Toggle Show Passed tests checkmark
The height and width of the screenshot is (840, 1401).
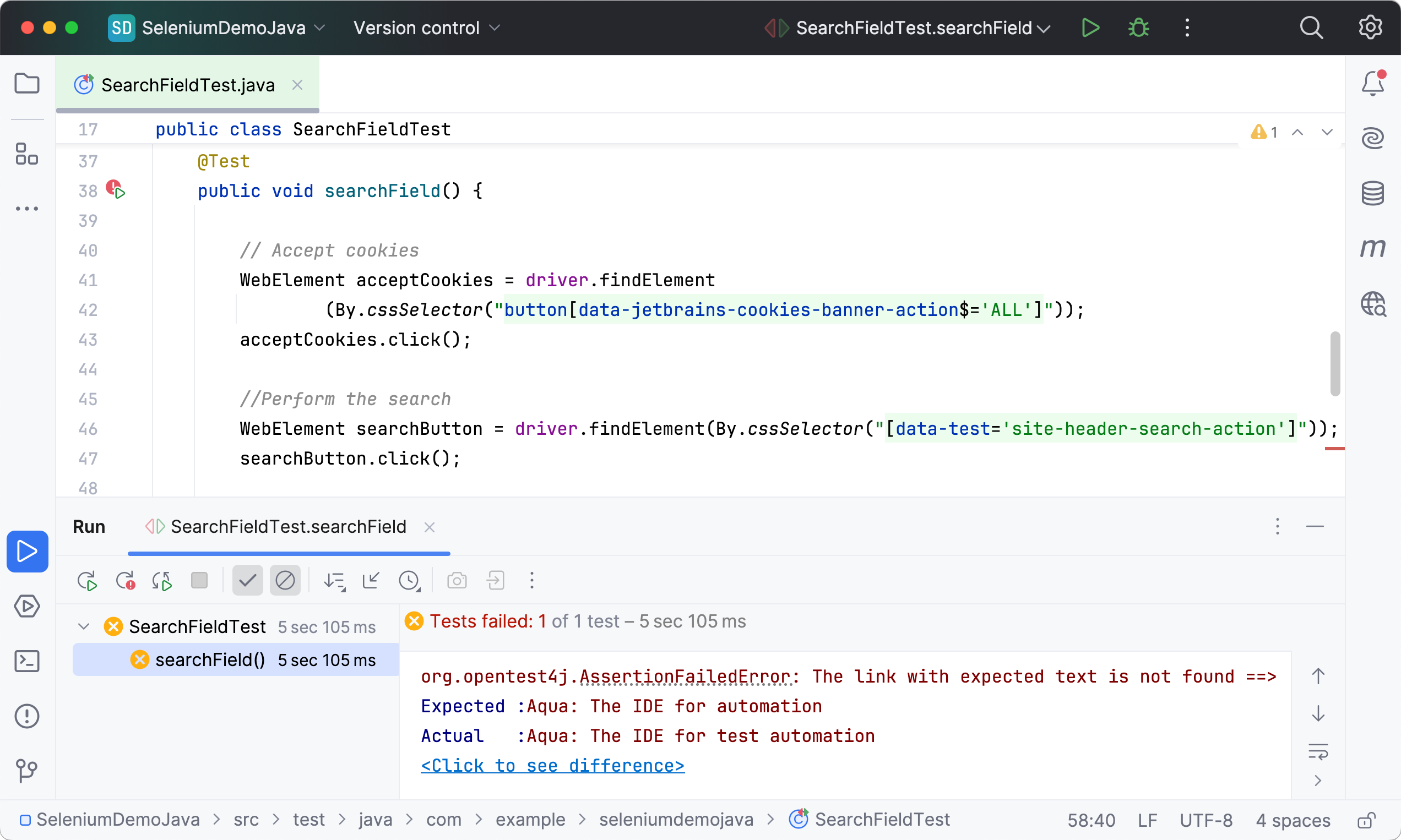(247, 581)
